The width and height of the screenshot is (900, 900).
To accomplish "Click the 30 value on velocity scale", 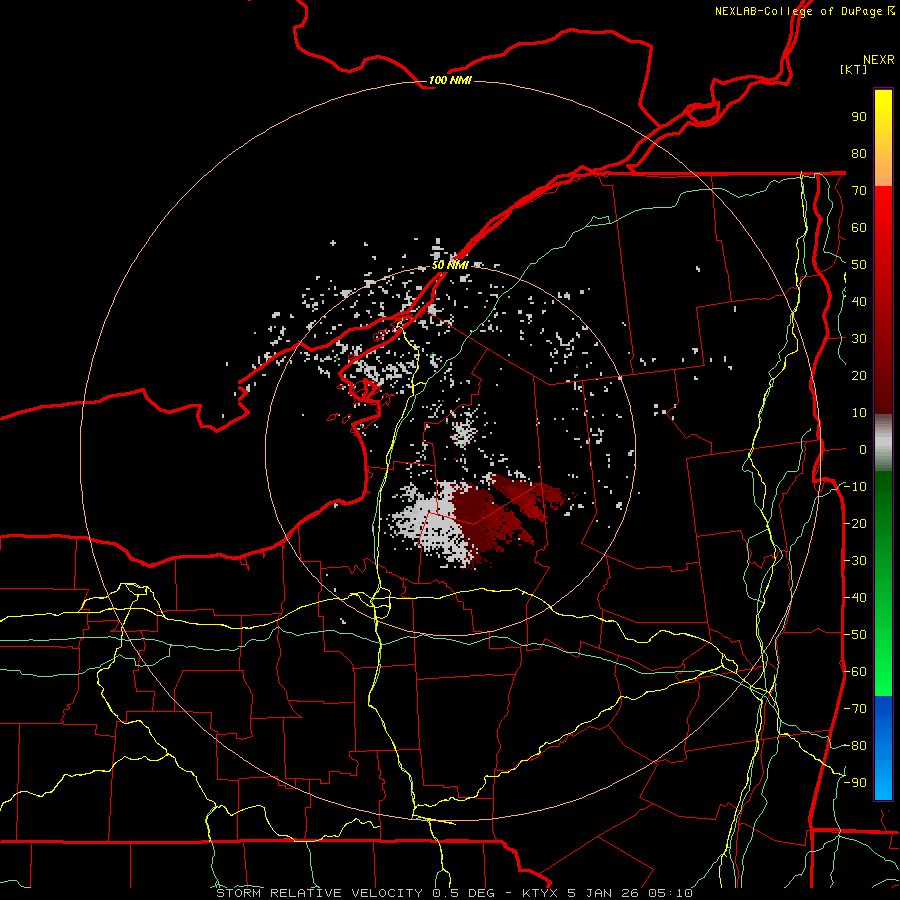I will point(859,339).
